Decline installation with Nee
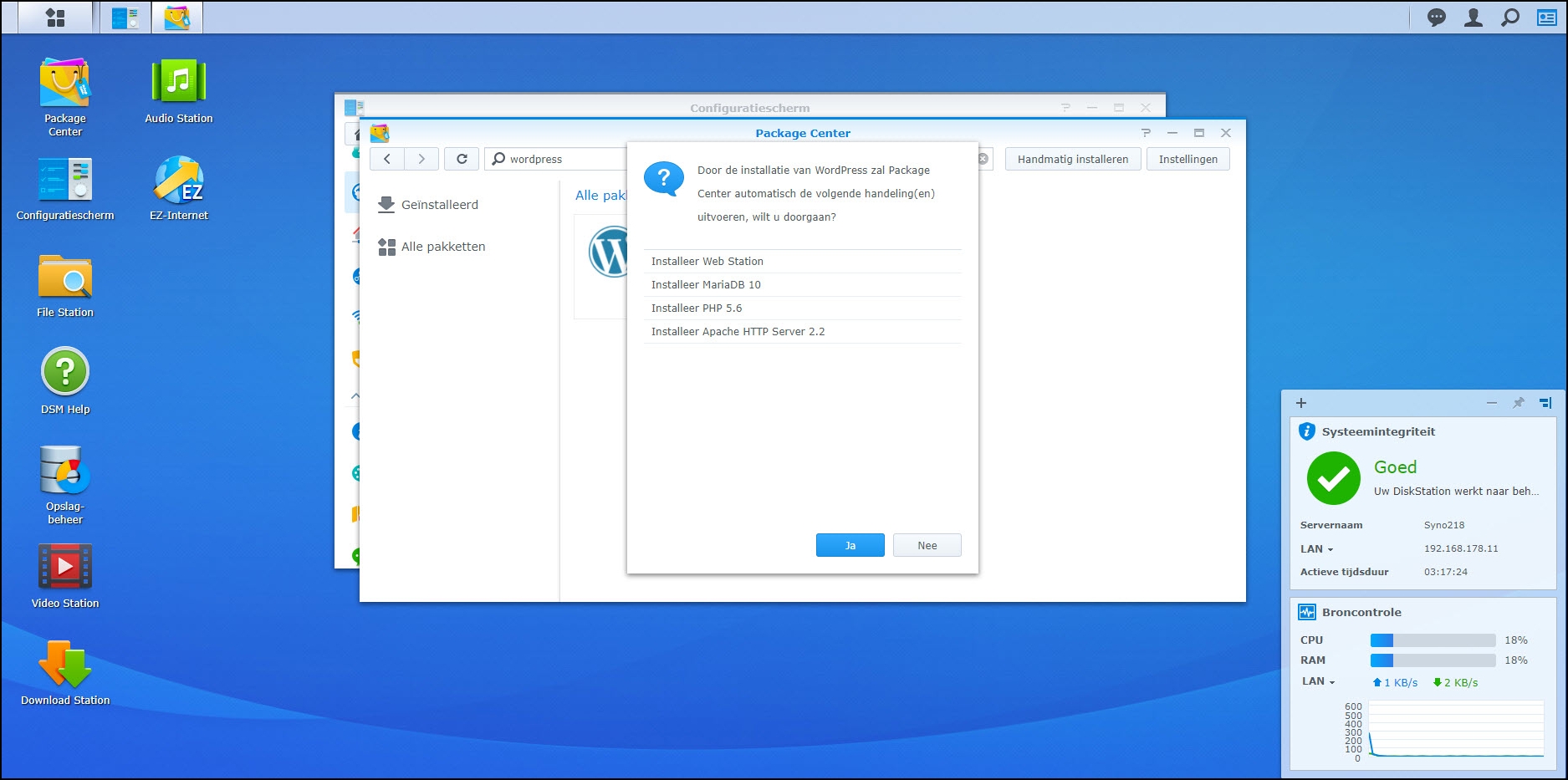This screenshot has height=780, width=1568. click(927, 545)
